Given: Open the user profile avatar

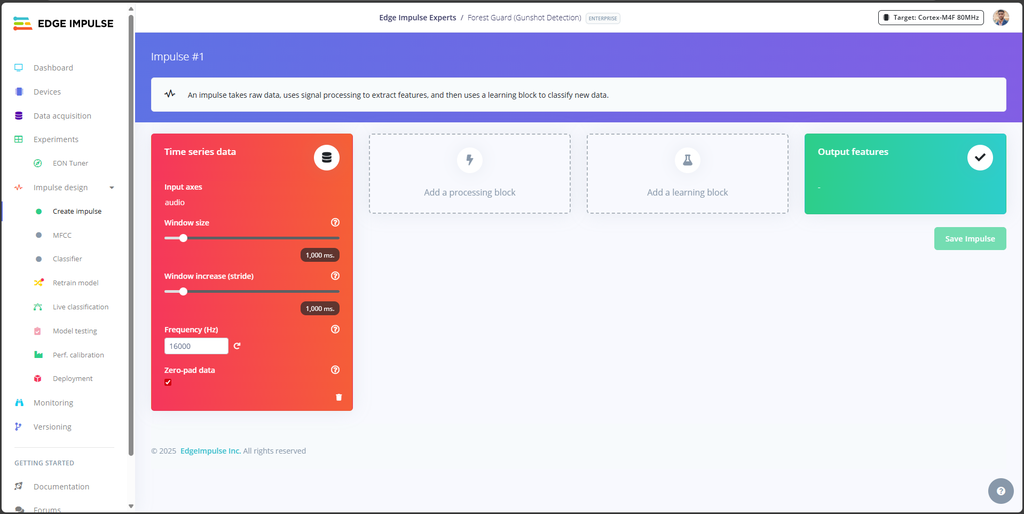Looking at the screenshot, I should (1000, 18).
